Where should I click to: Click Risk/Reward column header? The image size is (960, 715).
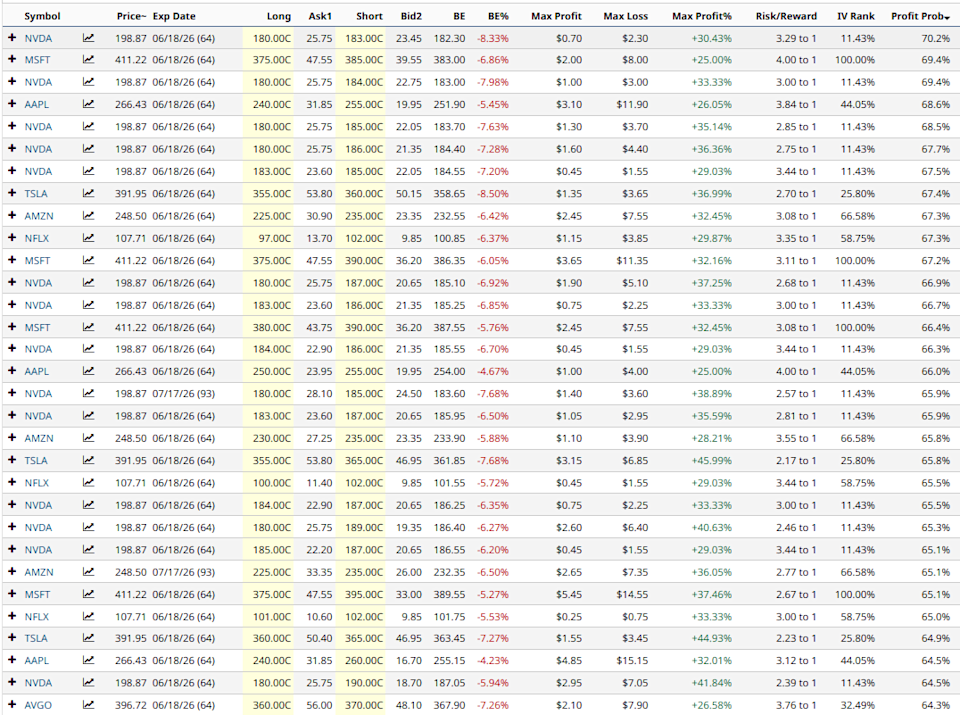point(785,16)
